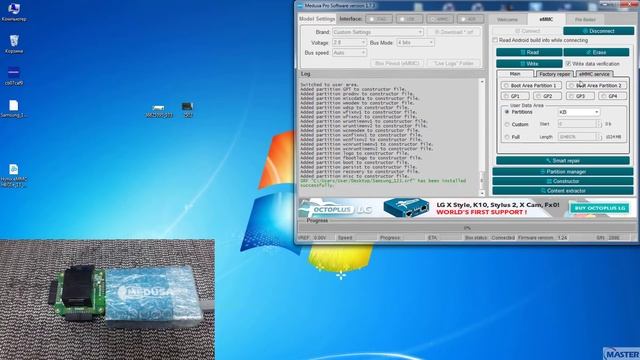The width and height of the screenshot is (640, 360).
Task: Select the eMMC interface option
Action: [440, 19]
